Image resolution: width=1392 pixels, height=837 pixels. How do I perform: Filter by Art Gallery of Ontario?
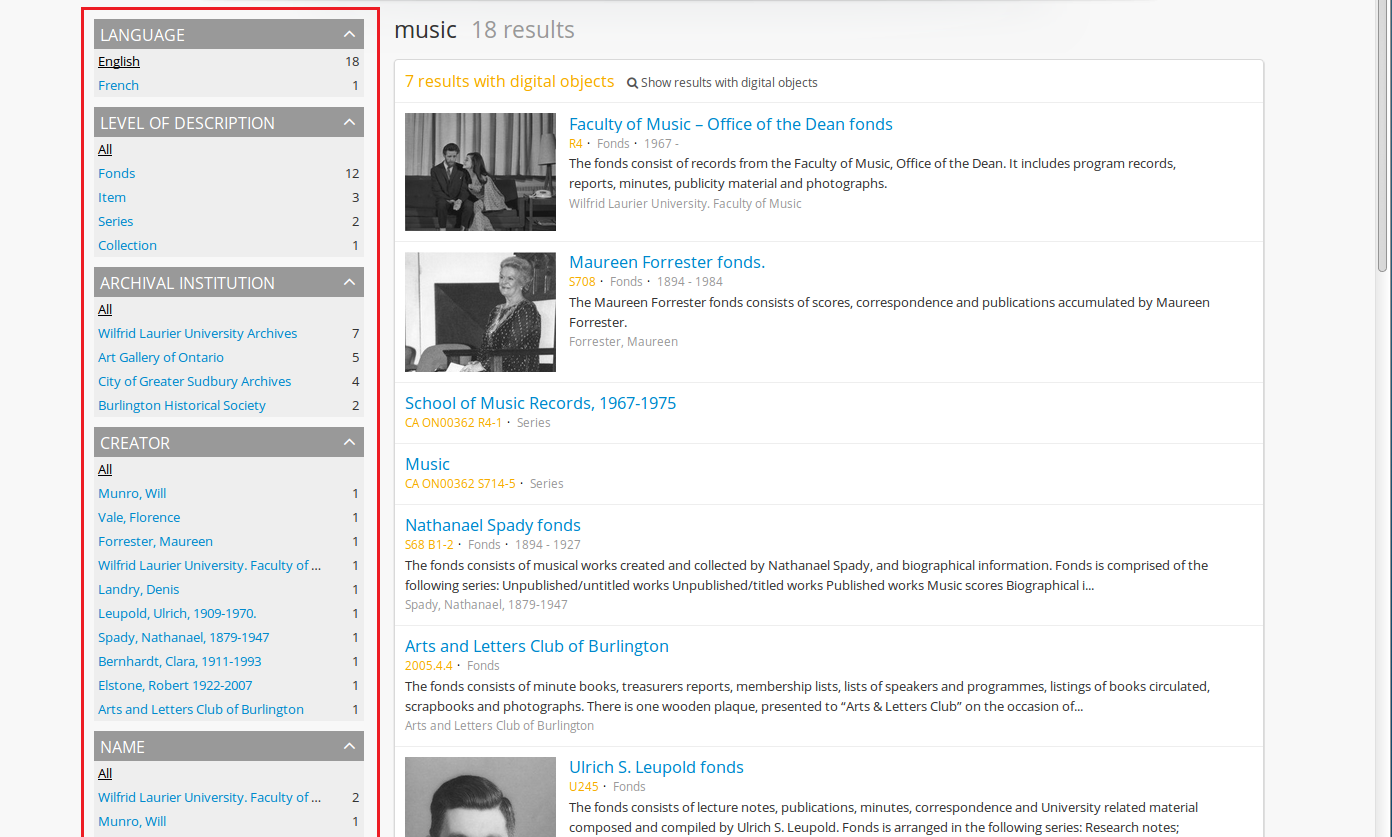(161, 358)
